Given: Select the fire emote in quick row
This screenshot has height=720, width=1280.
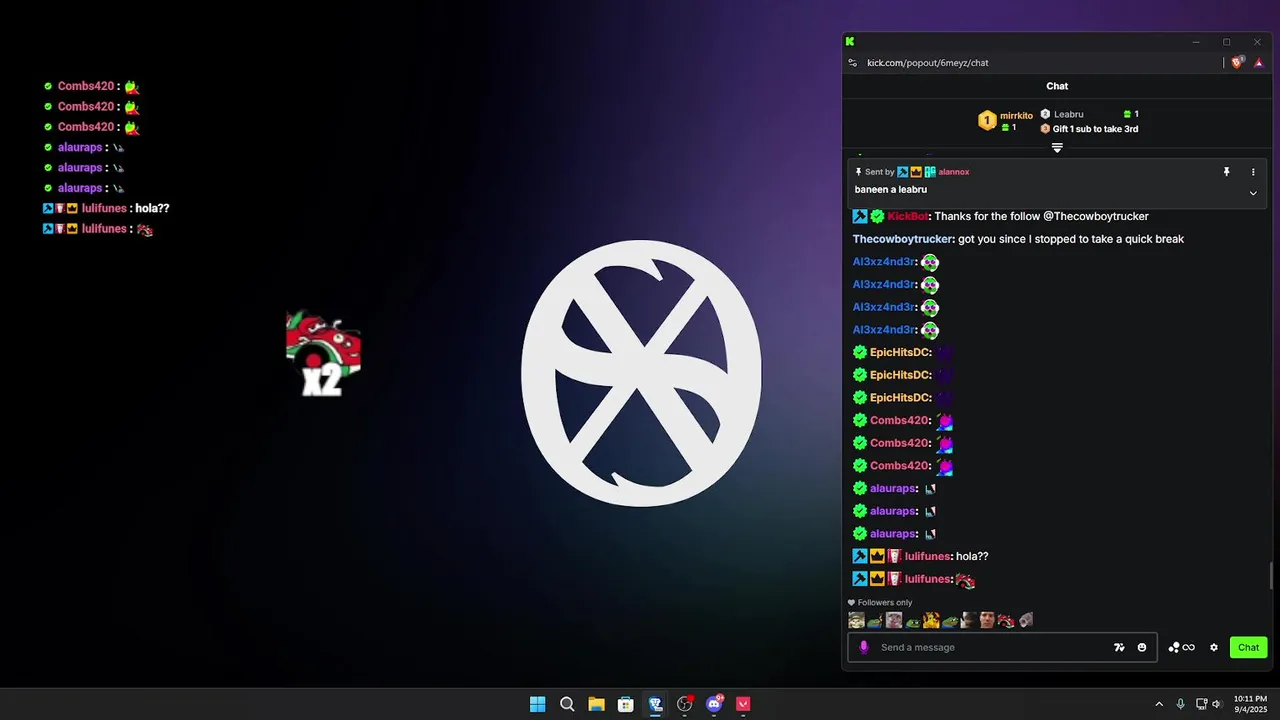Looking at the screenshot, I should click(931, 621).
